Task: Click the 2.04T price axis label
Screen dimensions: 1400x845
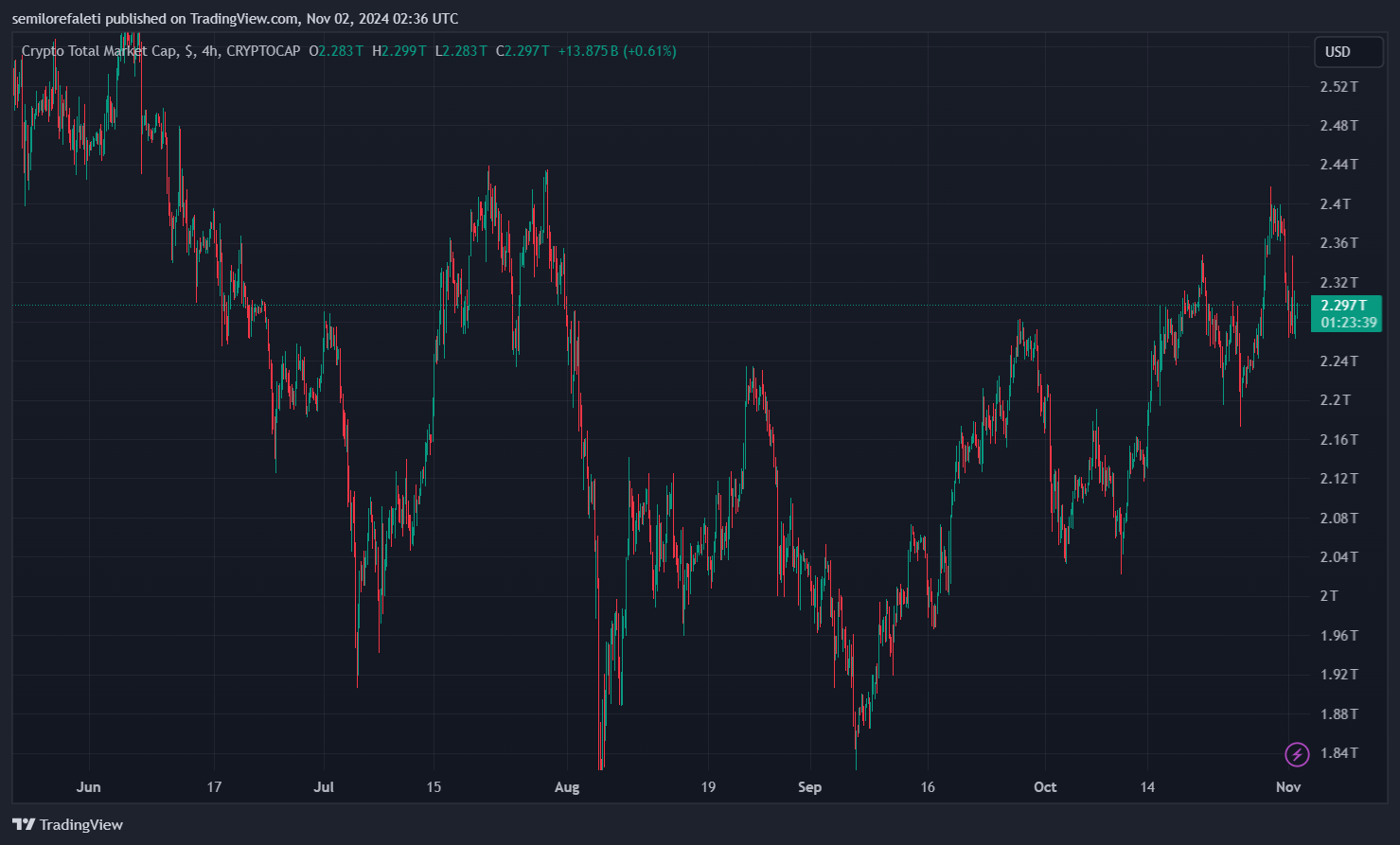Action: pyautogui.click(x=1339, y=557)
